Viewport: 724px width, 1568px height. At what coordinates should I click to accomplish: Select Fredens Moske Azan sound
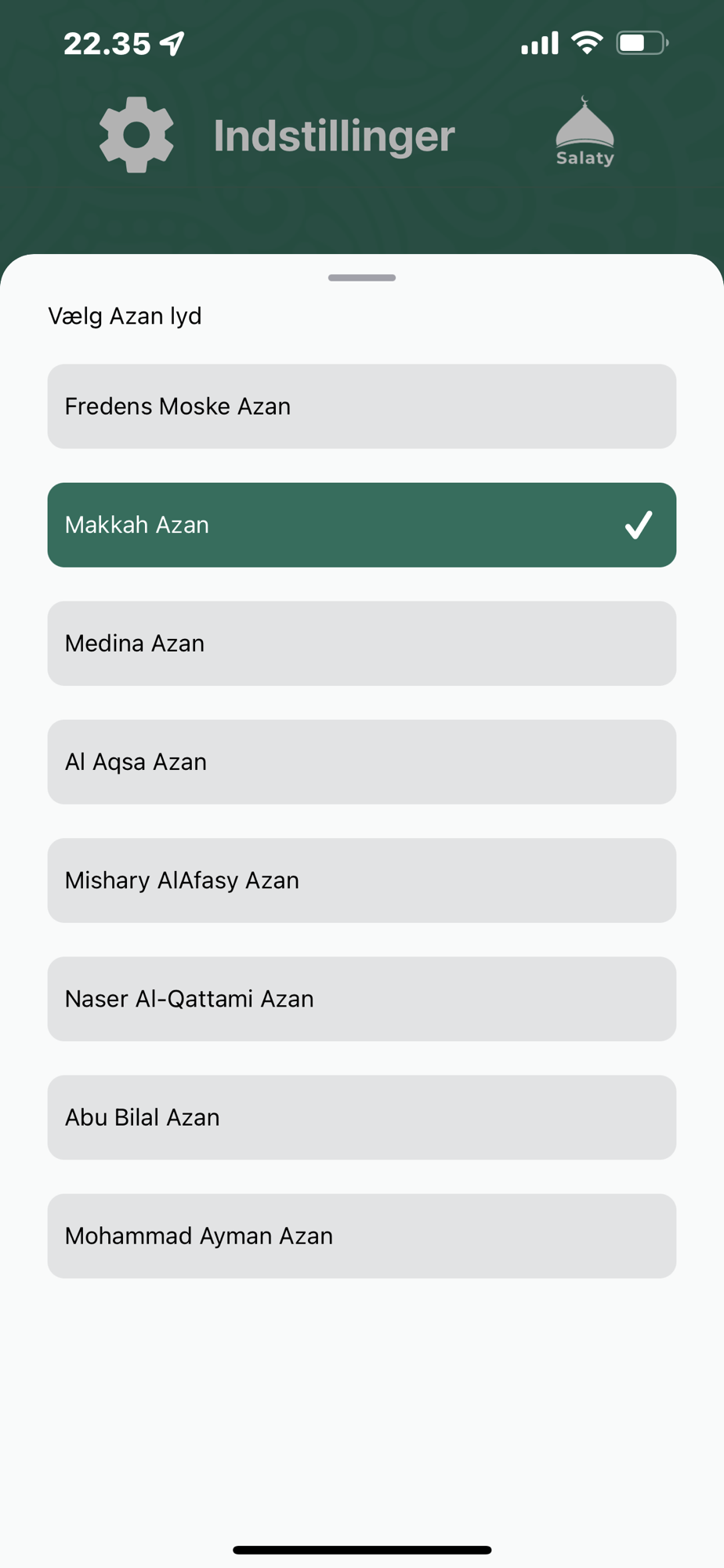(362, 406)
